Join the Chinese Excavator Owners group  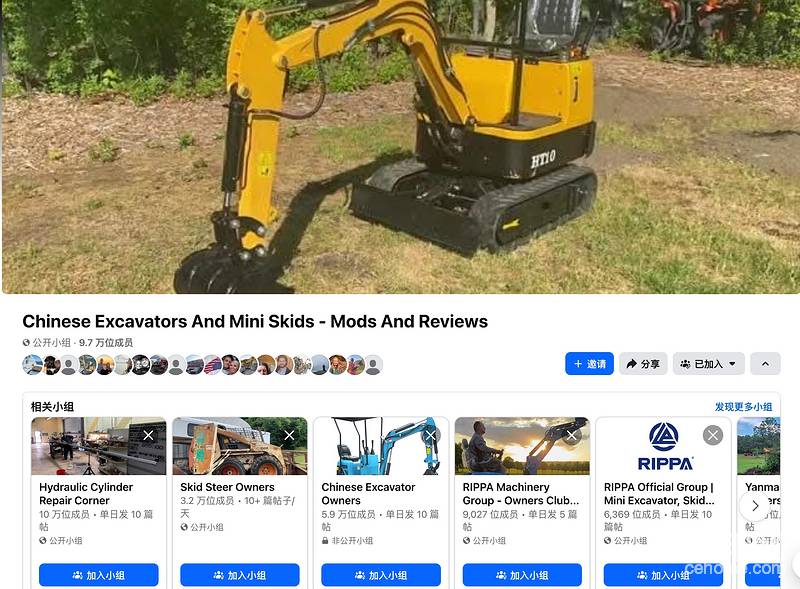pyautogui.click(x=381, y=575)
